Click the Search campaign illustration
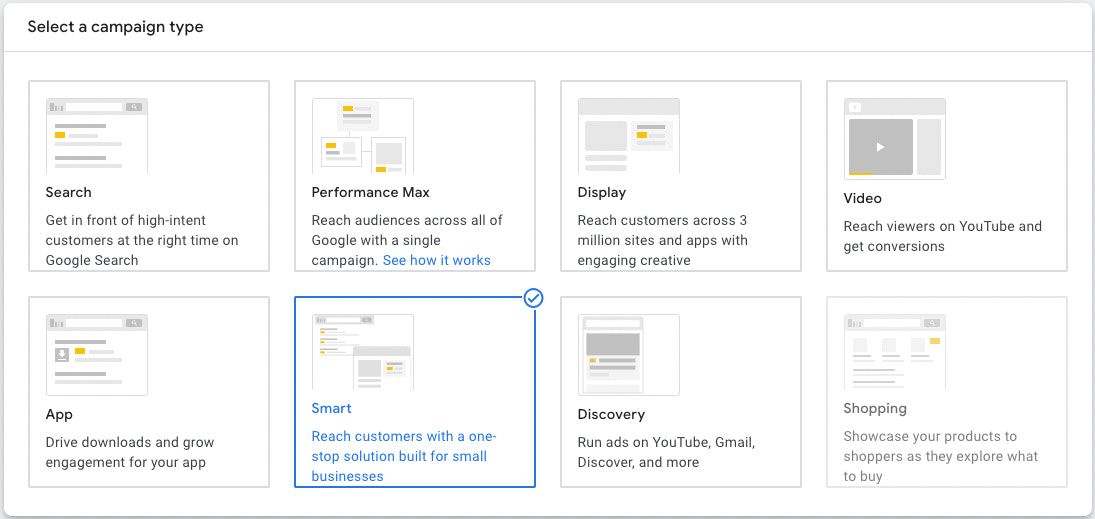The image size is (1095, 519). (96, 136)
